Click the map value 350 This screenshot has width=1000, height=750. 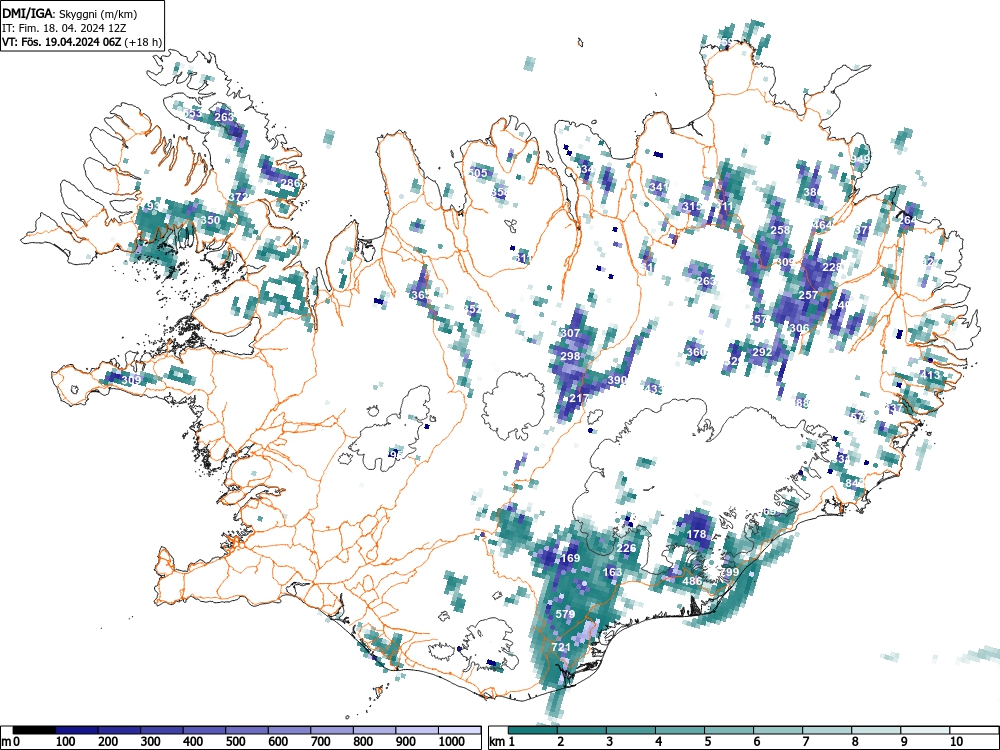[210, 220]
